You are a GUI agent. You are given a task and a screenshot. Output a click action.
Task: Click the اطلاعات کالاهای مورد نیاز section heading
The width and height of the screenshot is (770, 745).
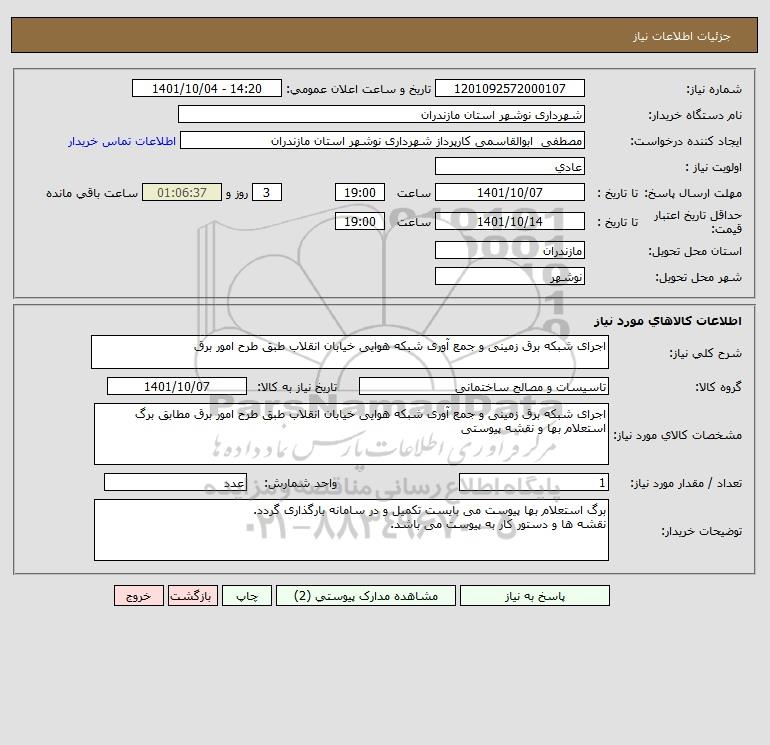click(668, 321)
